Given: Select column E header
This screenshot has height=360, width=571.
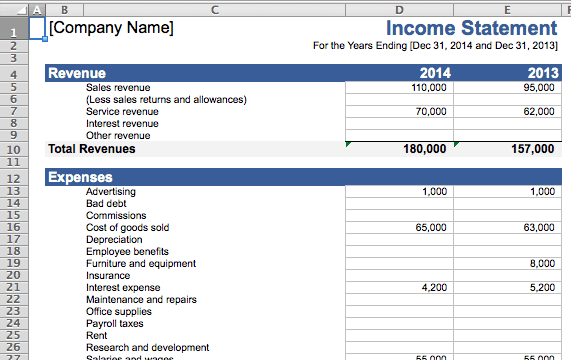Looking at the screenshot, I should coord(507,10).
